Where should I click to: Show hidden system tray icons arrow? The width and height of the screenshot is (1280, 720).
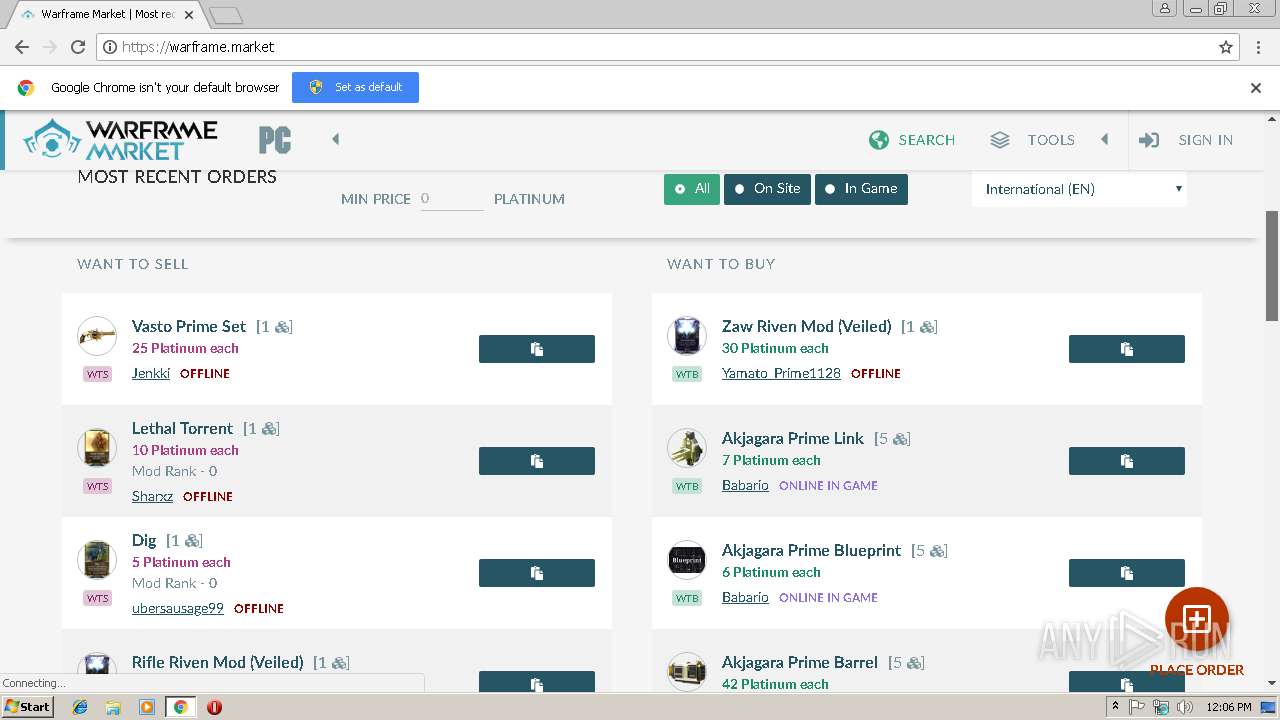[x=1115, y=707]
